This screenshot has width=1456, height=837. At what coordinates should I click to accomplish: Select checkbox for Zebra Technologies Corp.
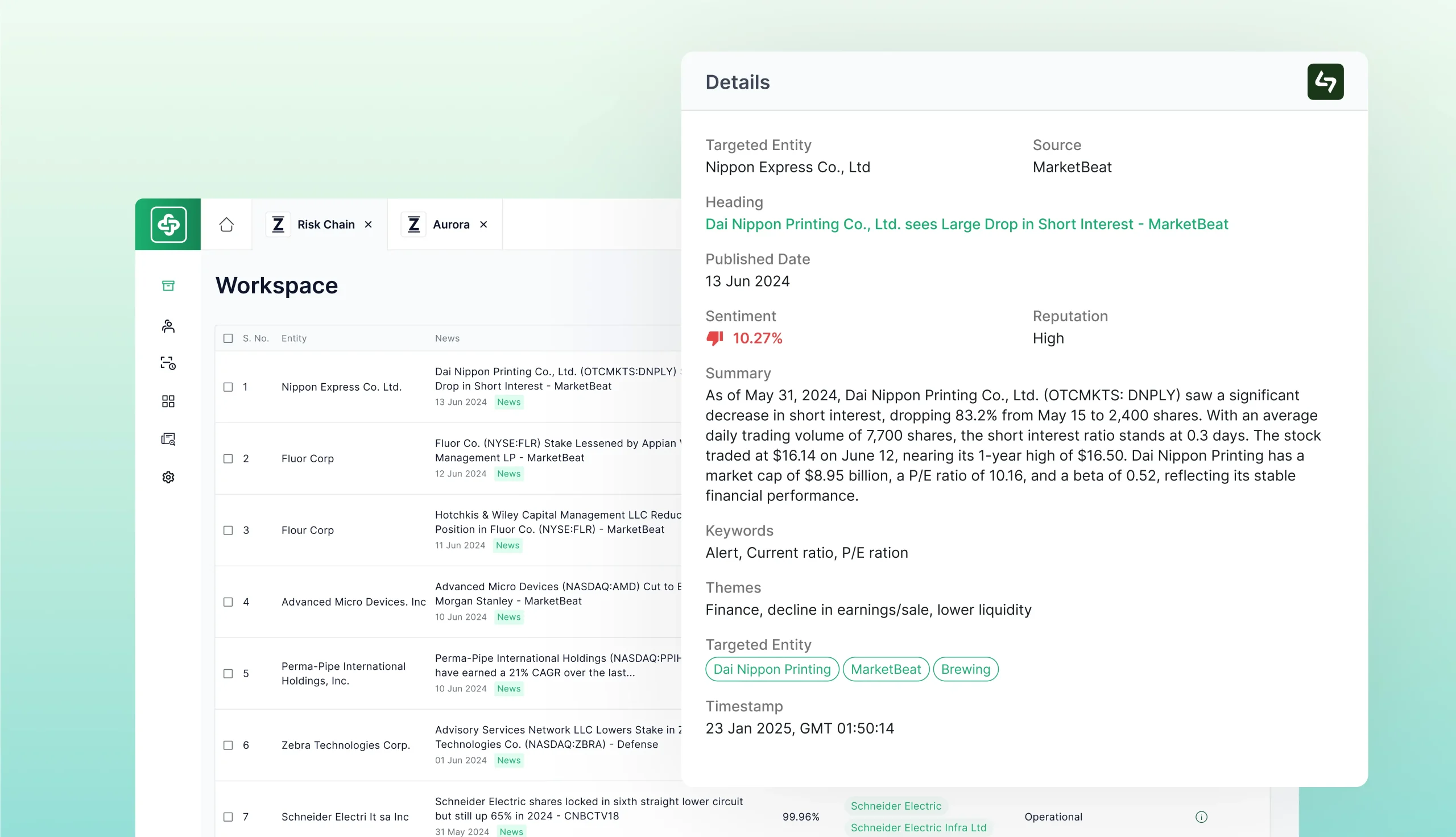coord(228,745)
